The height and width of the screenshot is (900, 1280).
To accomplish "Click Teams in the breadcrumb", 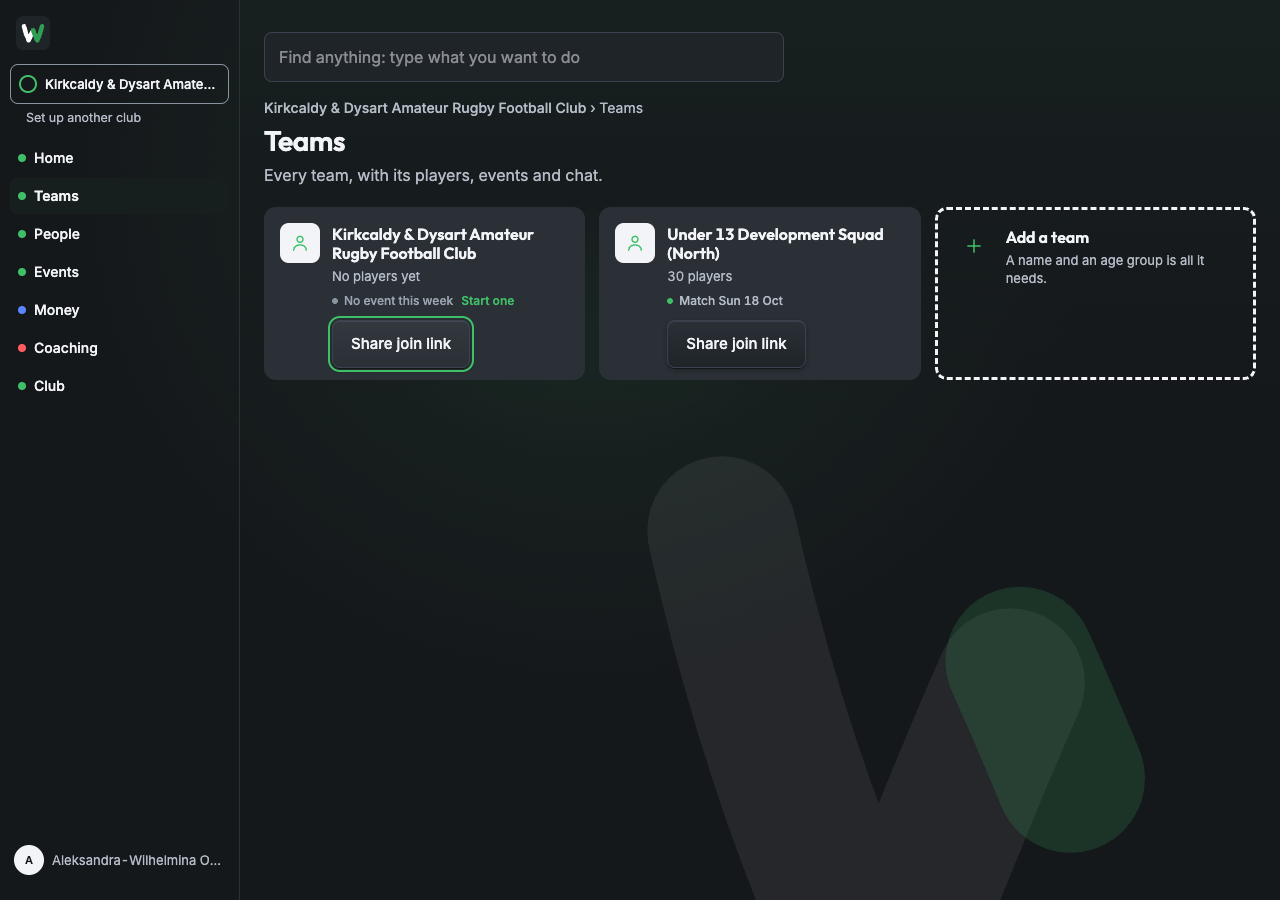I will [x=621, y=108].
